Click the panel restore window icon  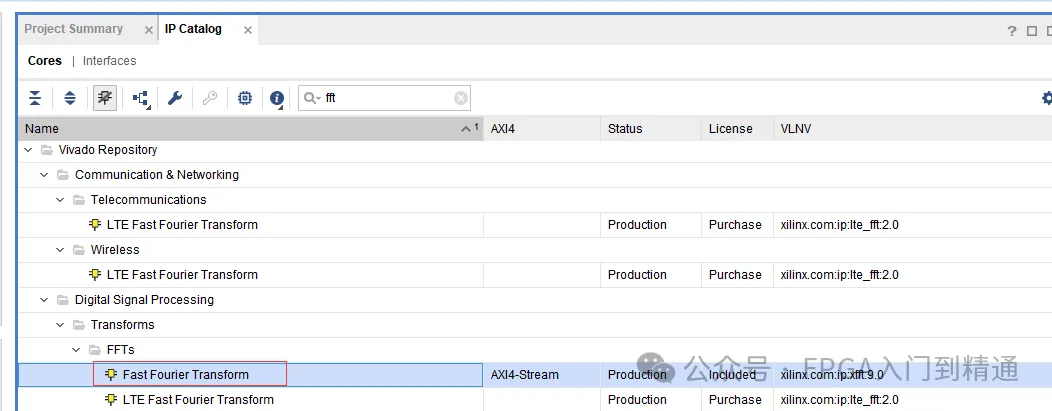pyautogui.click(x=1032, y=31)
